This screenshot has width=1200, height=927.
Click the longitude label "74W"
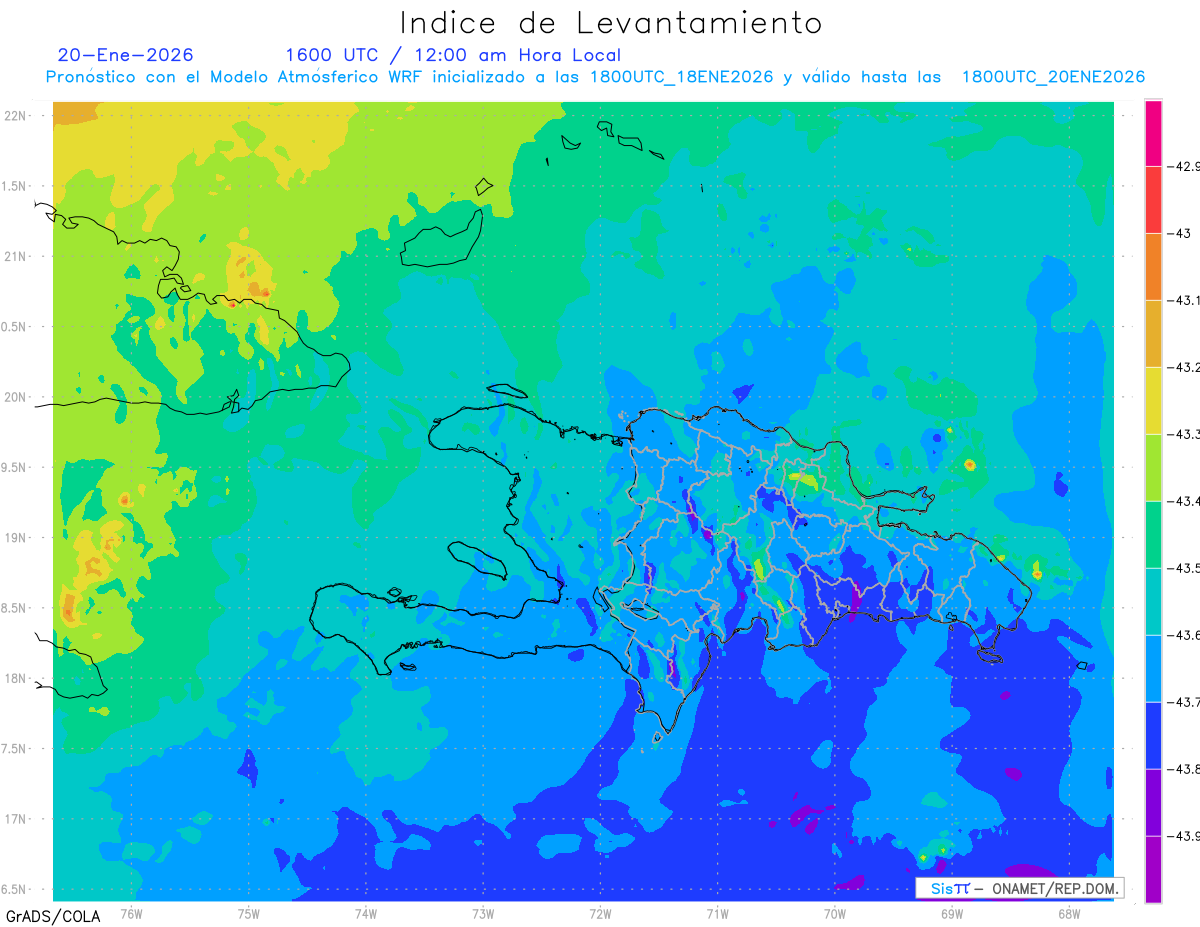(x=365, y=914)
